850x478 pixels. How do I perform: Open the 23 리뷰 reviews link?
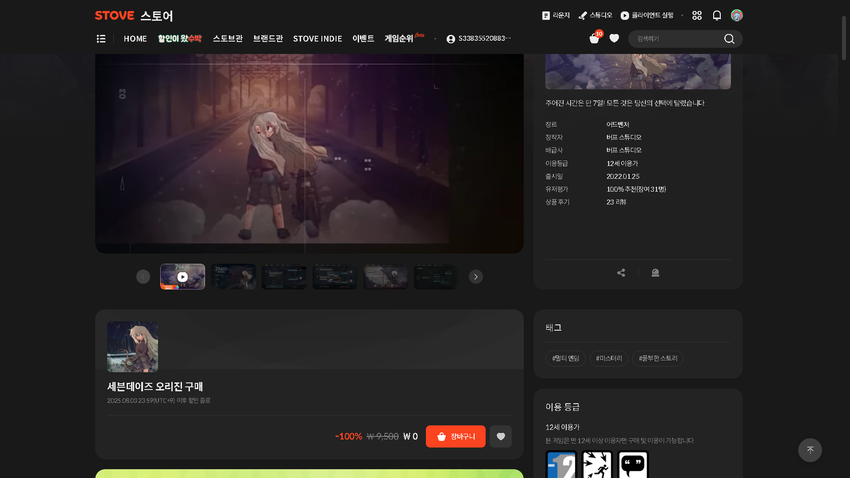[x=616, y=202]
